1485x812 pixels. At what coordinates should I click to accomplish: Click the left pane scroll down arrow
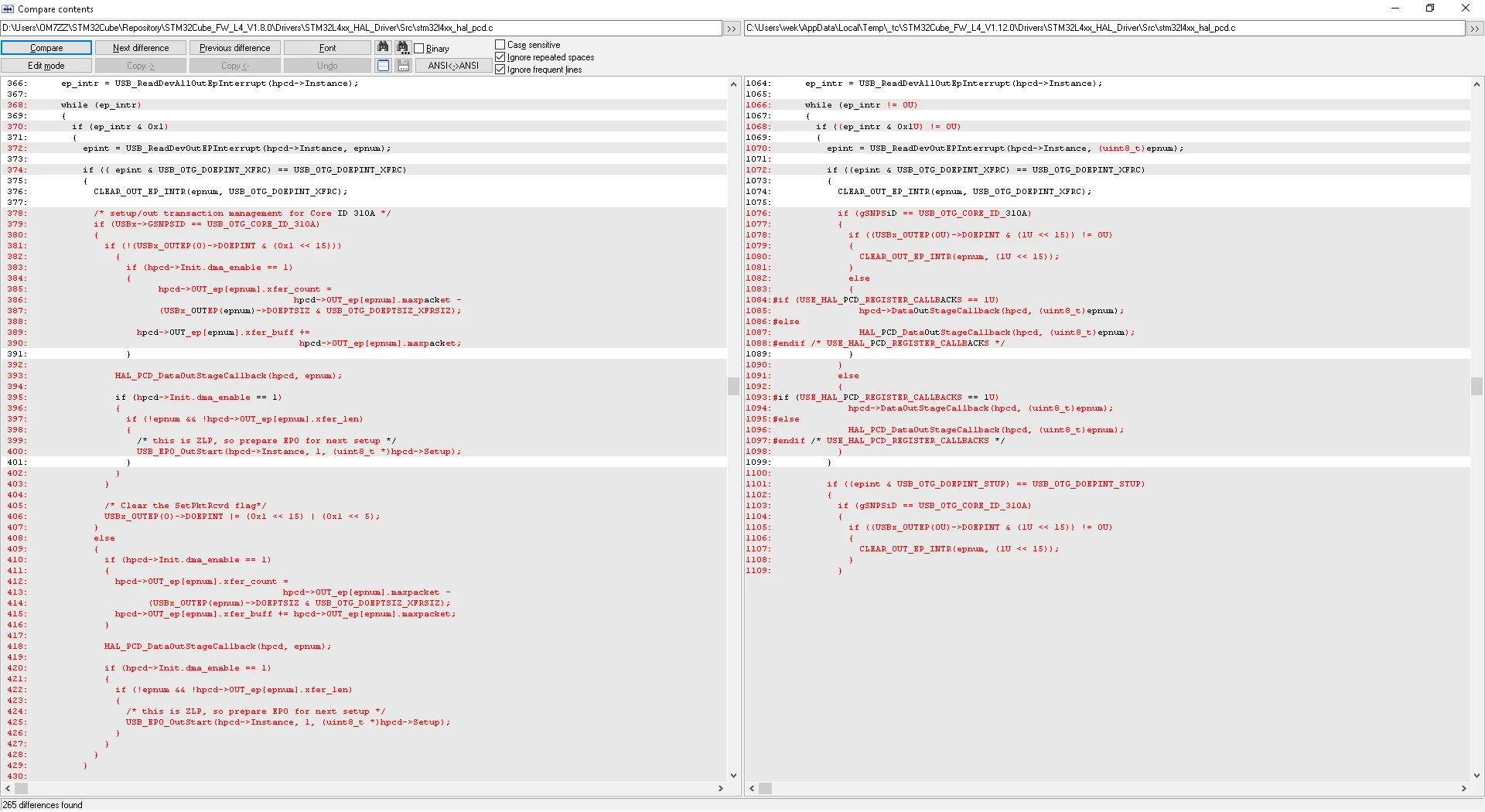(x=733, y=776)
